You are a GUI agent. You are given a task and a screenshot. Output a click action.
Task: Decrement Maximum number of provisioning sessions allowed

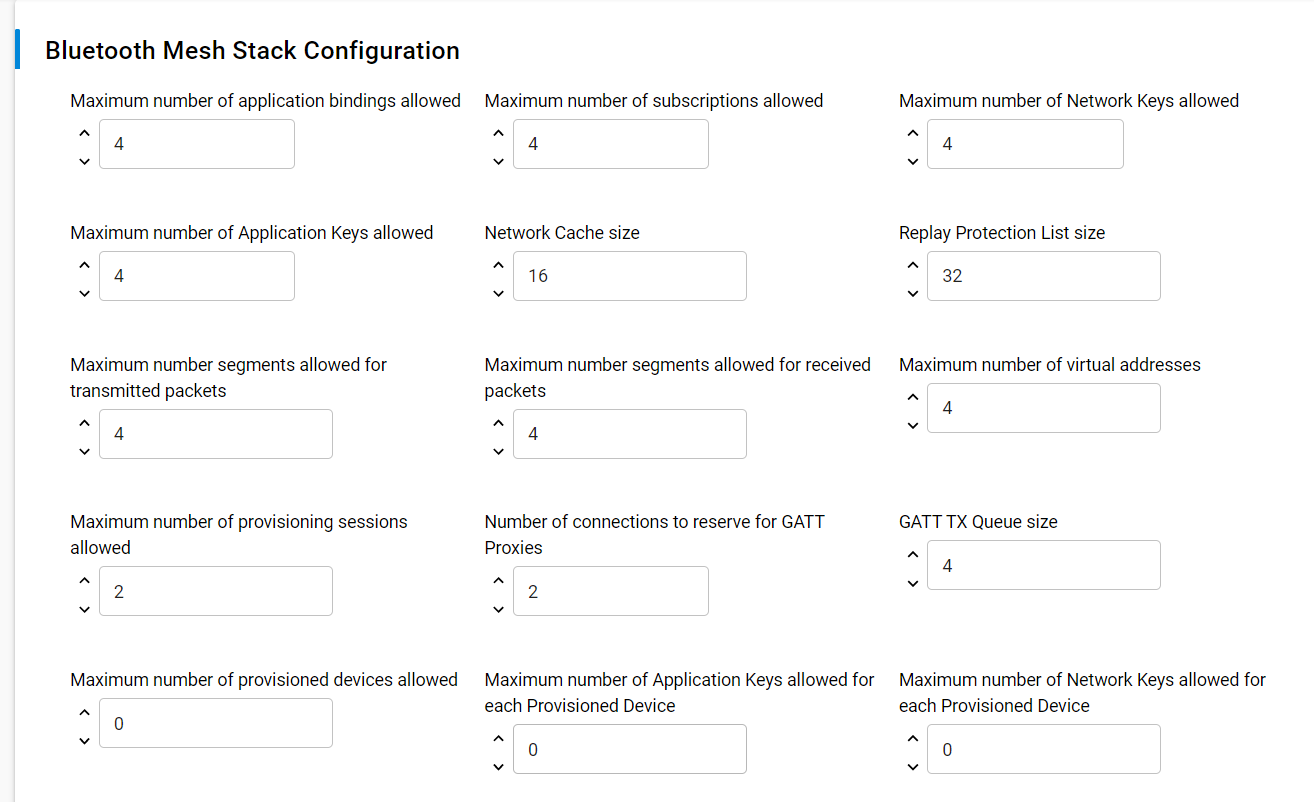click(x=84, y=609)
